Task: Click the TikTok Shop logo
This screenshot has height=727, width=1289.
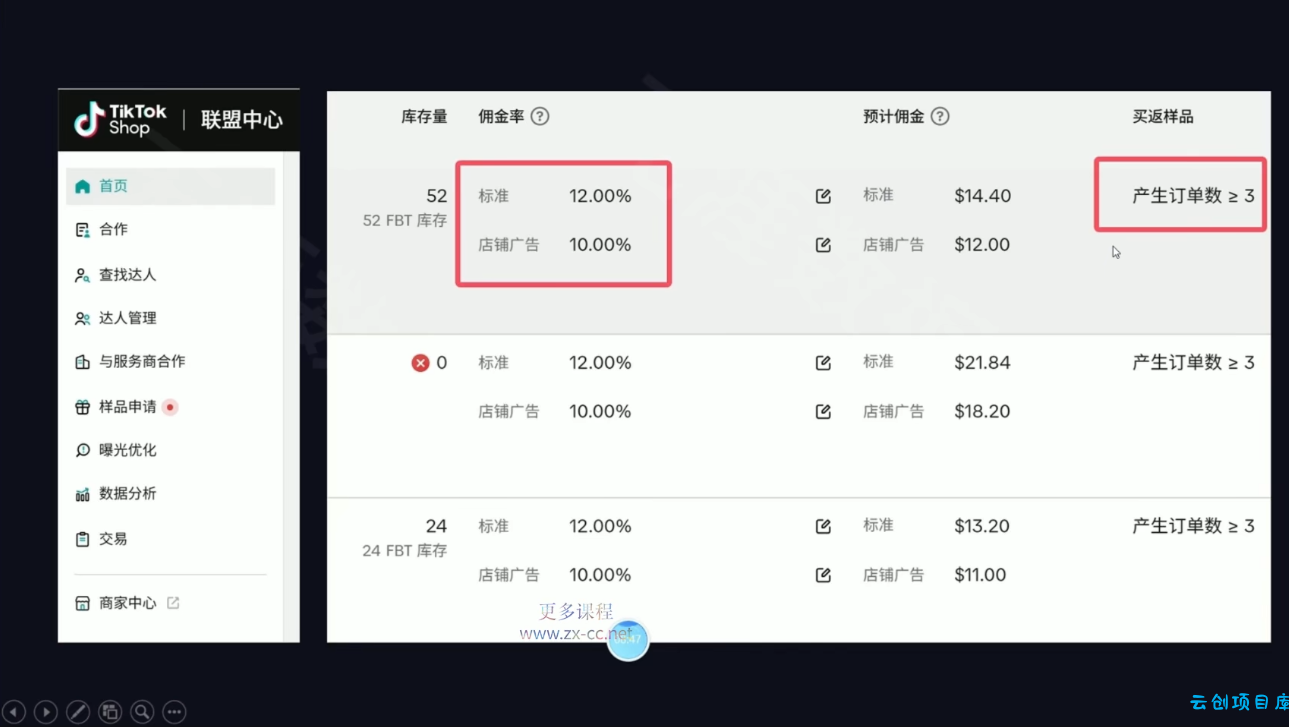Action: [121, 119]
